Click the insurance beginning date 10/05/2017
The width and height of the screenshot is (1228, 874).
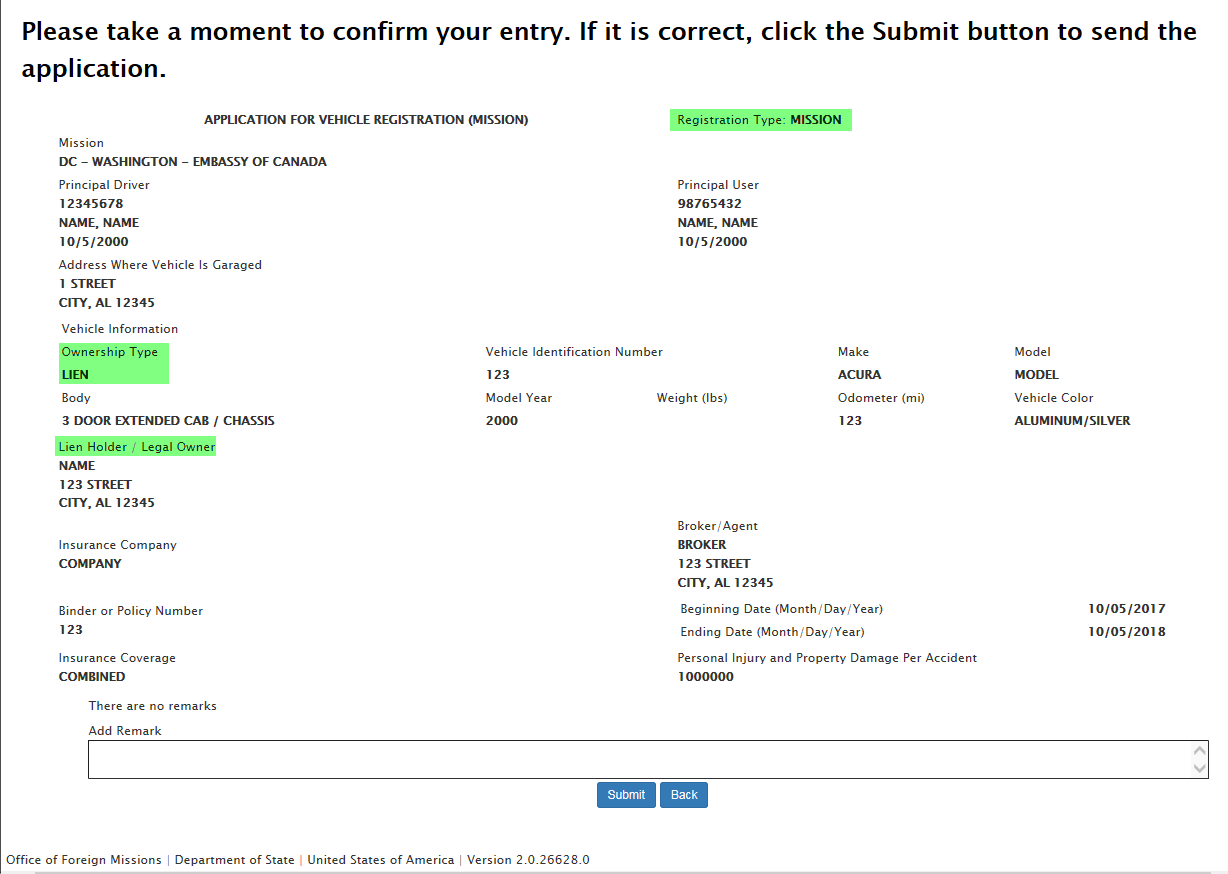tap(1126, 609)
